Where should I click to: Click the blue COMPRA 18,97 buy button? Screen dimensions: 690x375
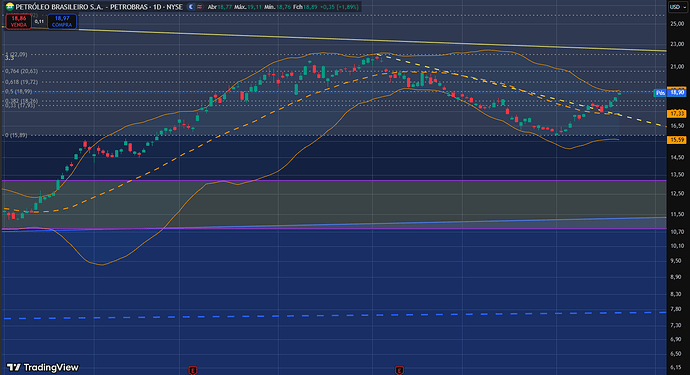pos(62,21)
